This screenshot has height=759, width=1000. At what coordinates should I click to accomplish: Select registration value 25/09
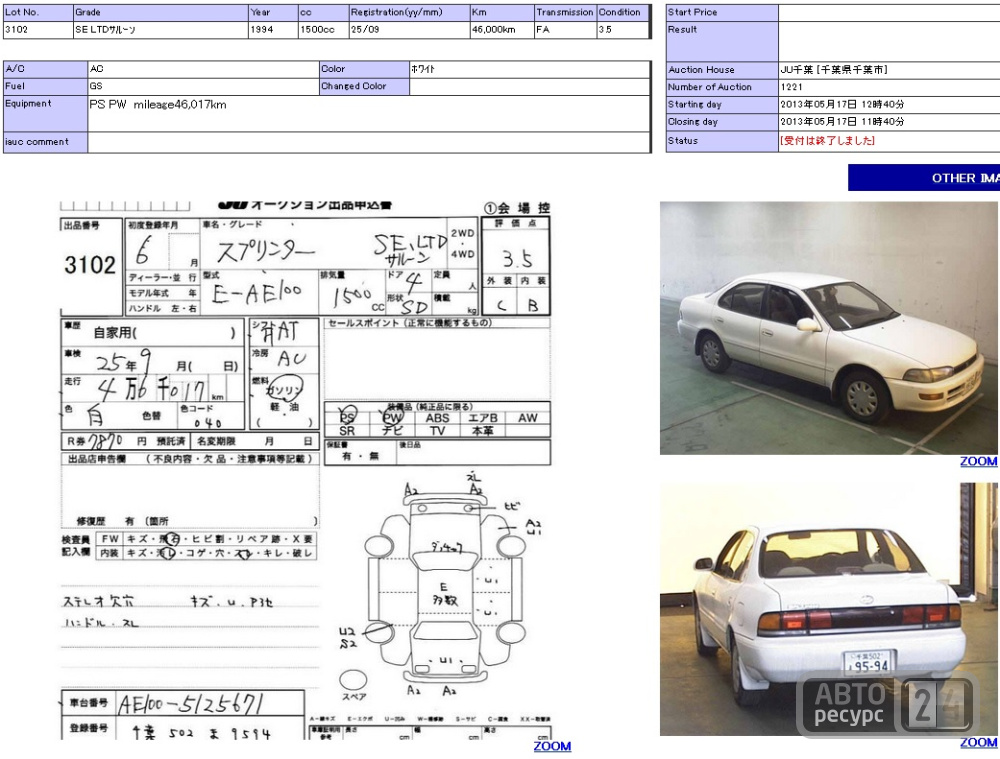coord(365,29)
